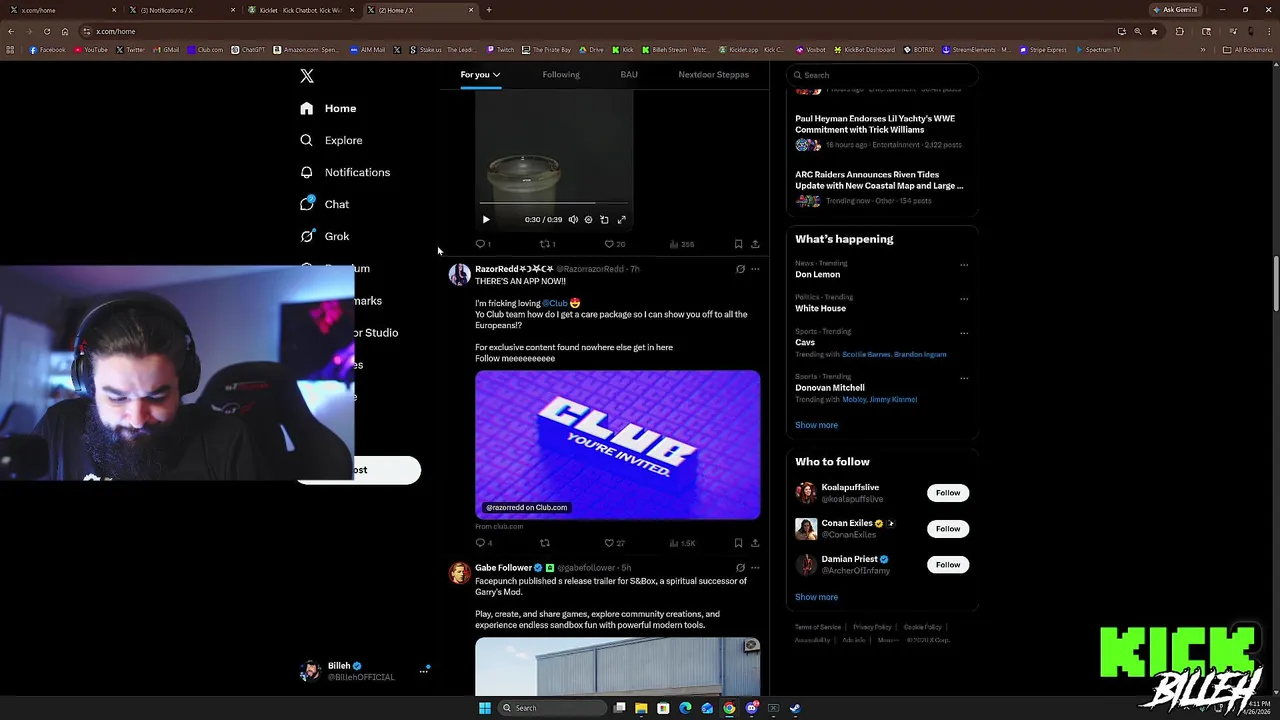This screenshot has width=1280, height=720.
Task: Share the video post
Action: coord(755,244)
